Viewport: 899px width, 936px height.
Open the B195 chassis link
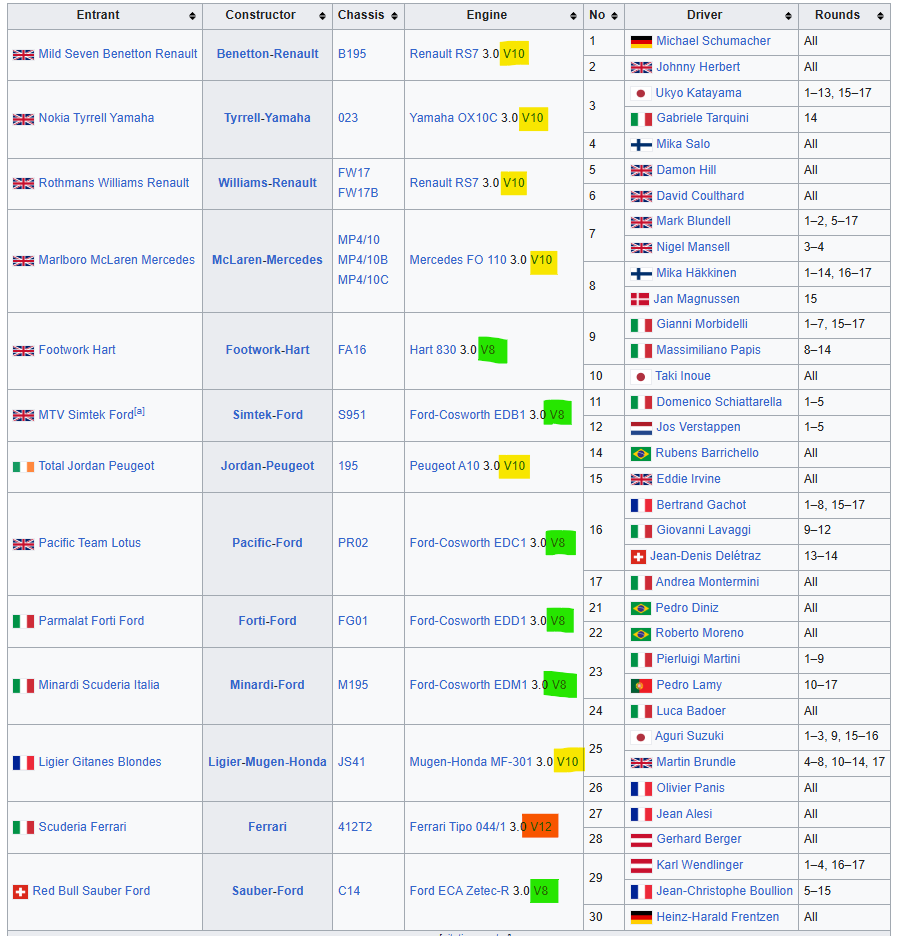[352, 54]
